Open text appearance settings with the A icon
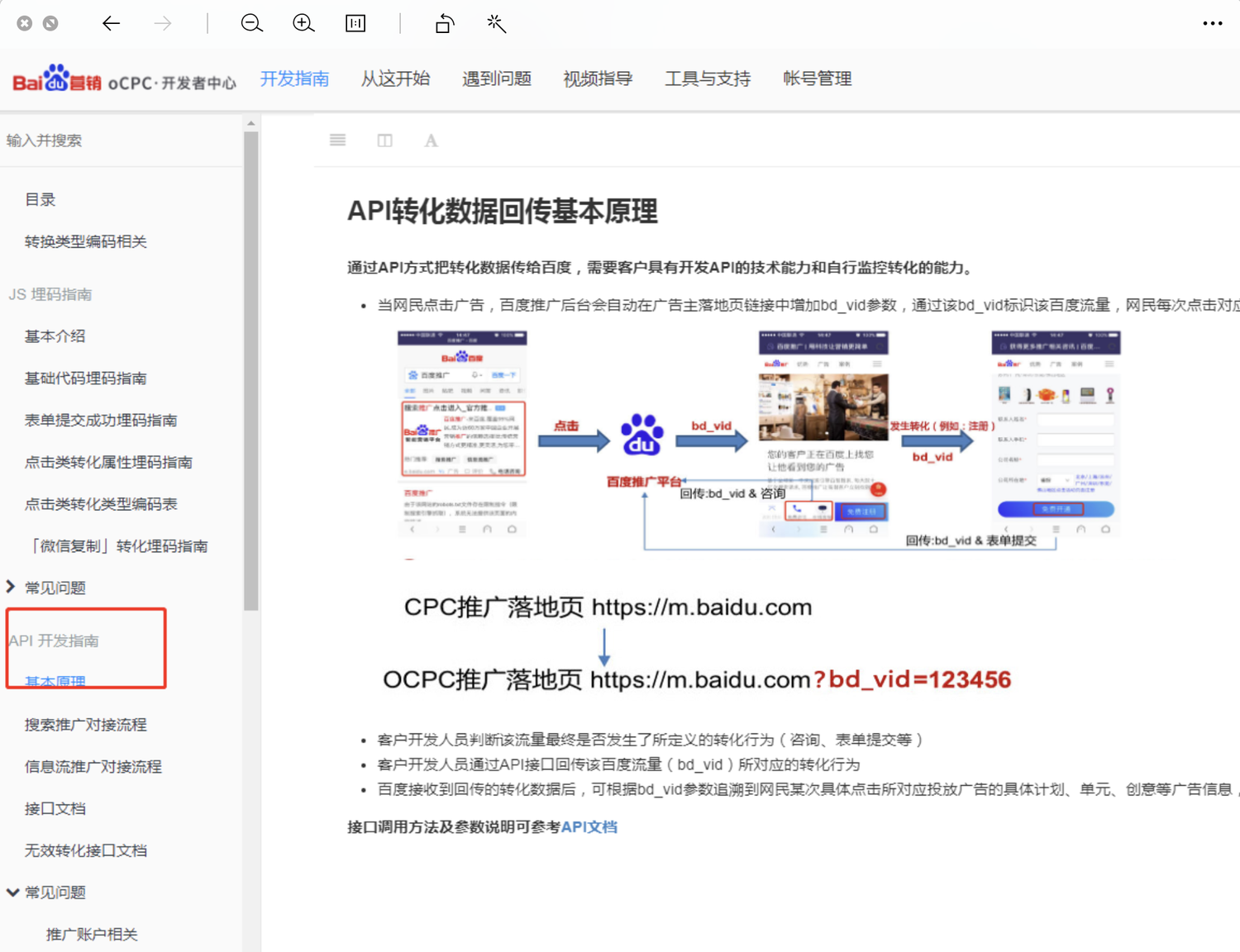The image size is (1240, 952). pos(431,140)
